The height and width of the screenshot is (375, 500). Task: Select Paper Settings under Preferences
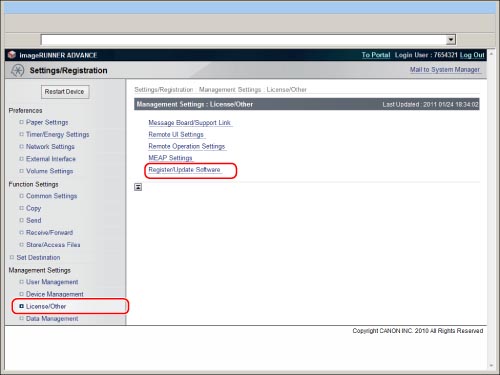tap(47, 122)
